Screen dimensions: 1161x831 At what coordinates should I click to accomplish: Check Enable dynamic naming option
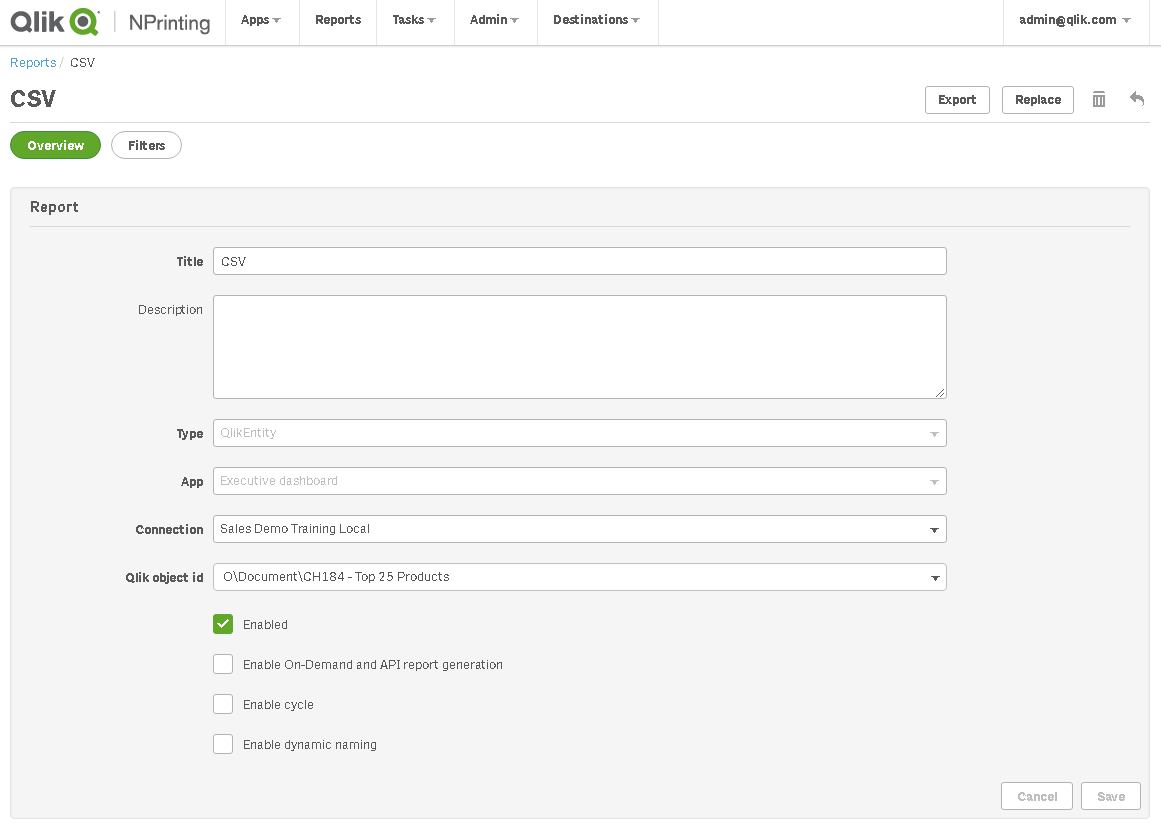point(223,744)
